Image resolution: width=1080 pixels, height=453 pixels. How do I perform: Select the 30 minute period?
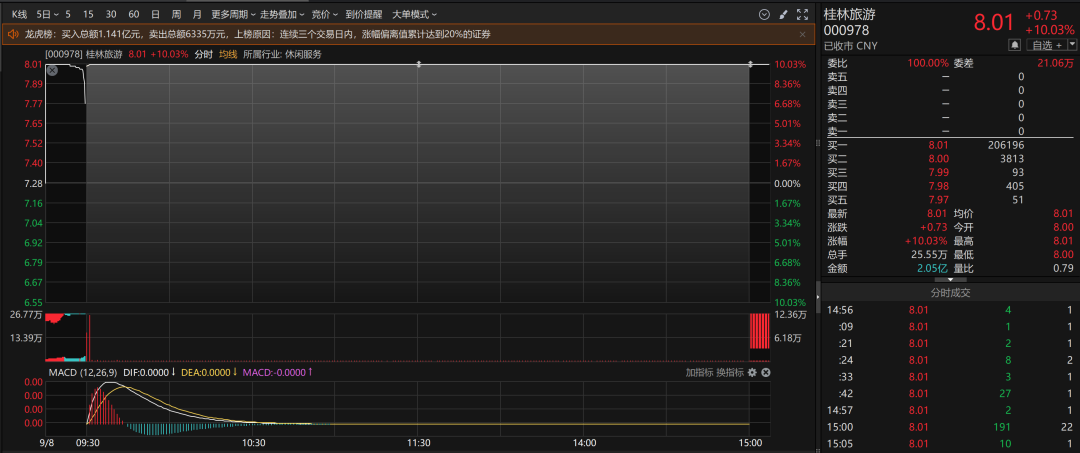(x=111, y=14)
